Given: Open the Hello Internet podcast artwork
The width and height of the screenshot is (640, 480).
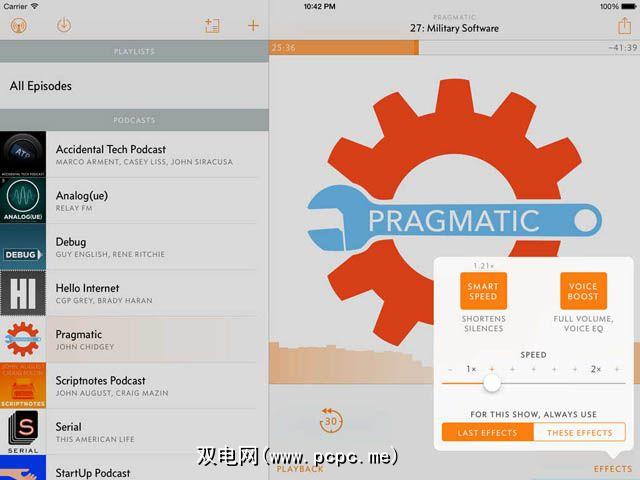Looking at the screenshot, I should point(23,293).
